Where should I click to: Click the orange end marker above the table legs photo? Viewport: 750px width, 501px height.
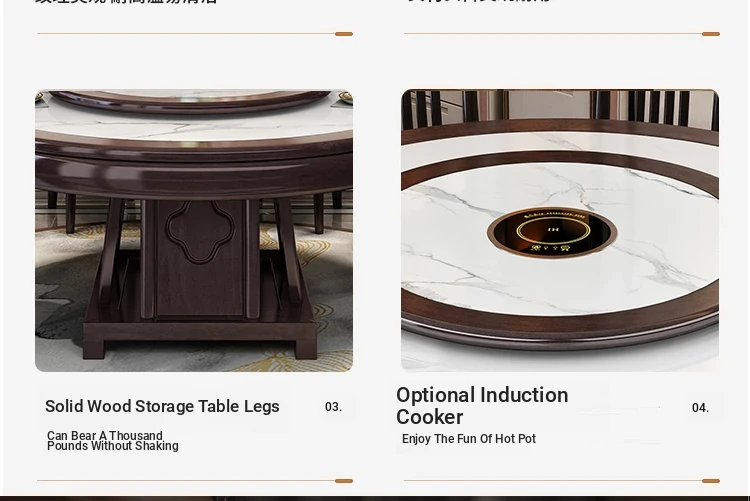tap(344, 34)
